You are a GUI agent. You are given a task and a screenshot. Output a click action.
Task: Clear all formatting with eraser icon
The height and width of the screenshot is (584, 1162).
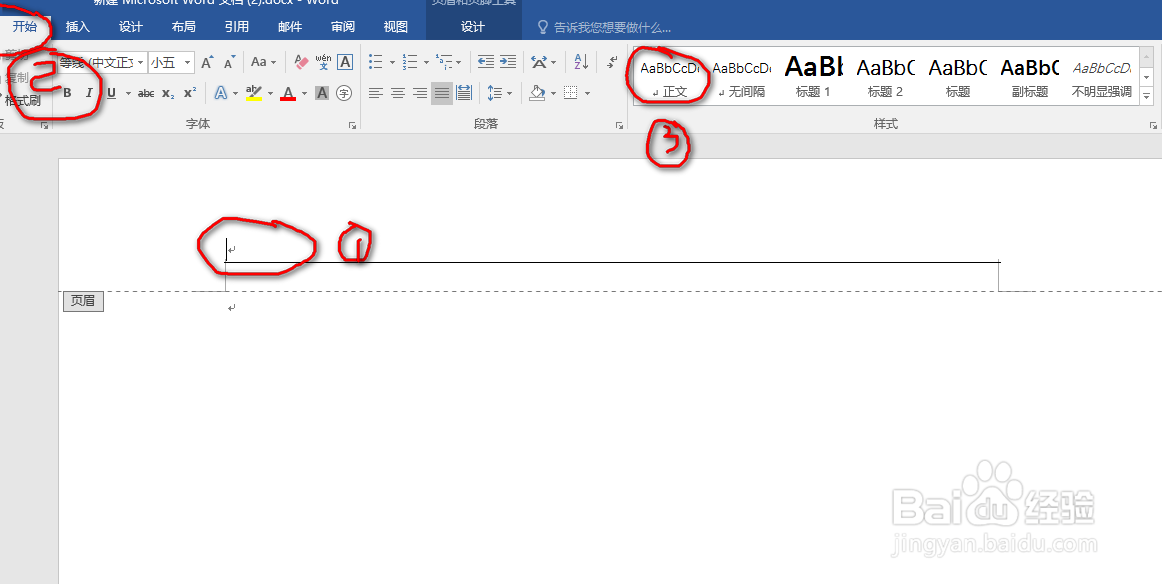tap(301, 62)
